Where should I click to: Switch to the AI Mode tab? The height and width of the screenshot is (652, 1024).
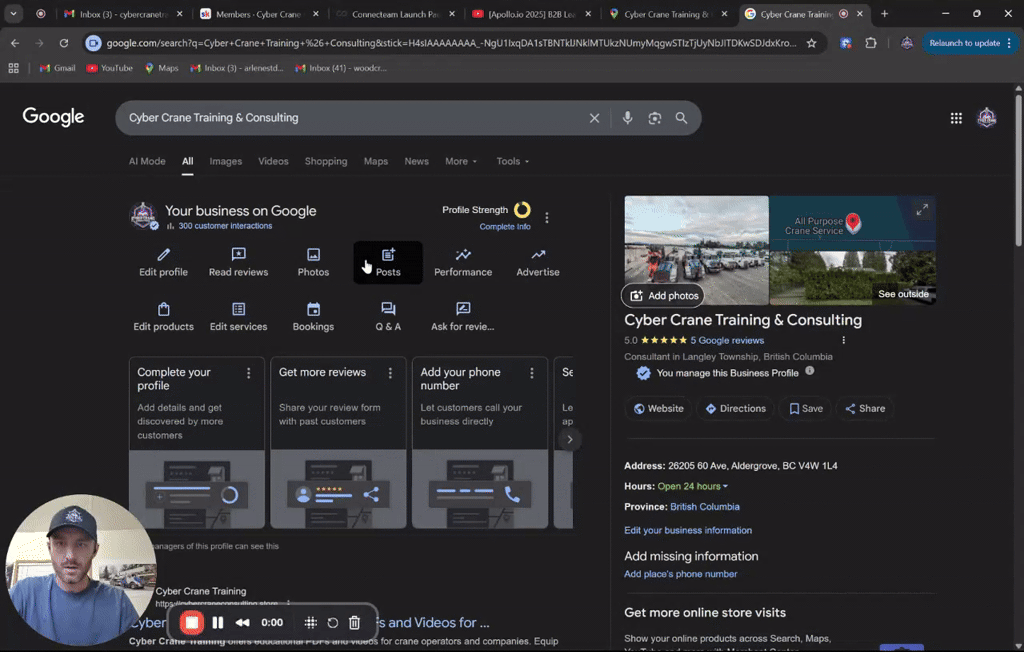147,161
